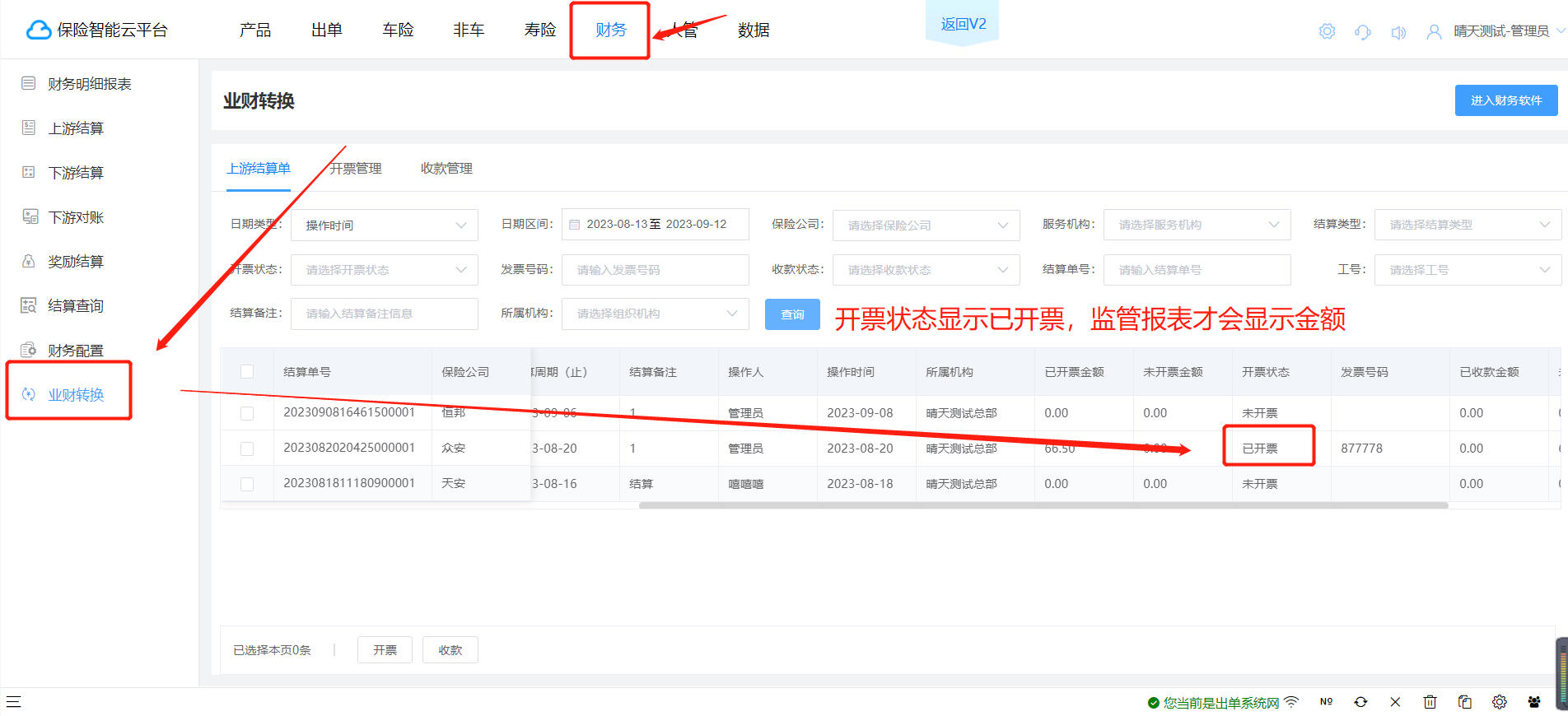1568x716 pixels.
Task: Click the 上游结算 sidebar icon
Action: [x=29, y=128]
